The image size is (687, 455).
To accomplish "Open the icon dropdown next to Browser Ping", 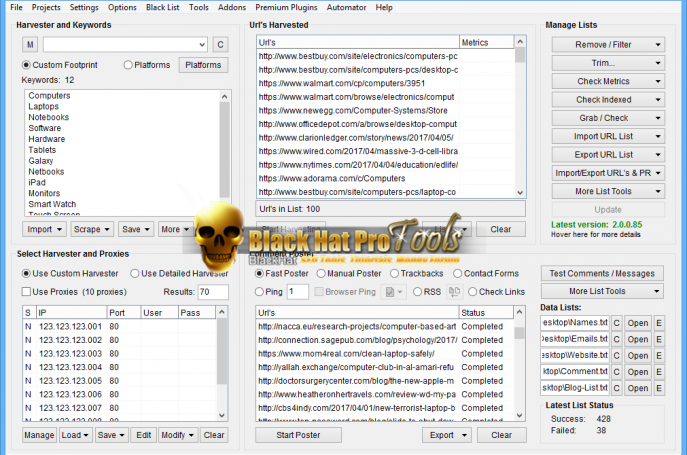I will coord(393,291).
